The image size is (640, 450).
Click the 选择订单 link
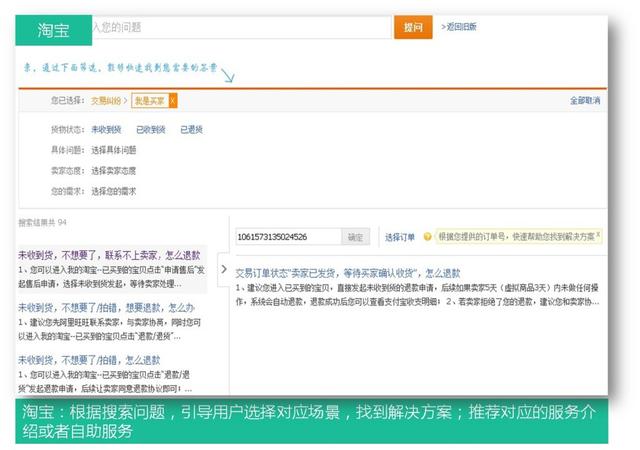(400, 237)
